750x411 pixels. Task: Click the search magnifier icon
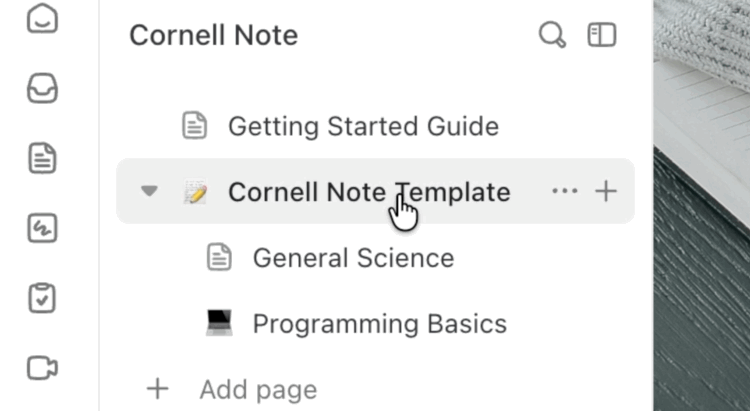[x=552, y=35]
